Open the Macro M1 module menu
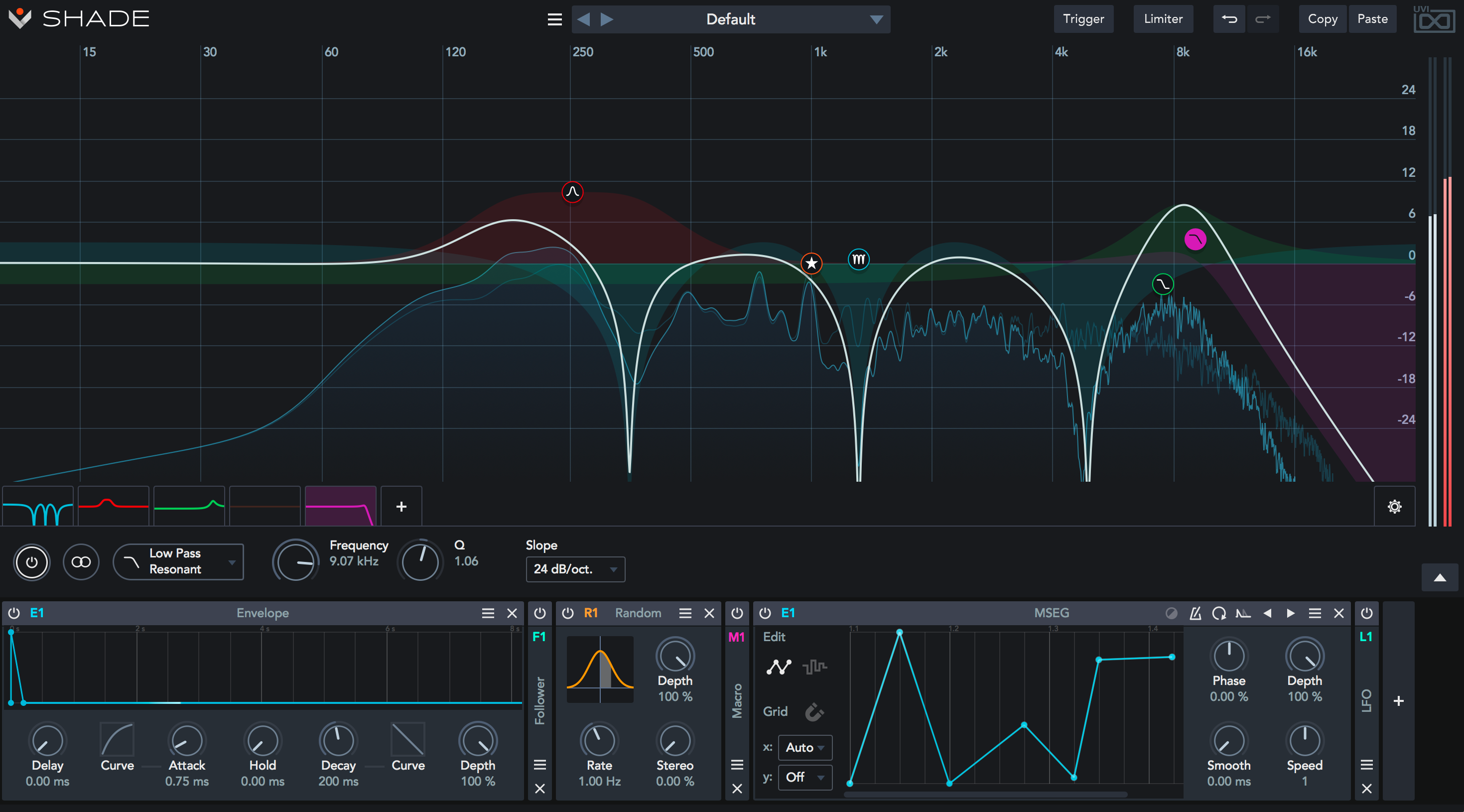The height and width of the screenshot is (812, 1464). 737,764
